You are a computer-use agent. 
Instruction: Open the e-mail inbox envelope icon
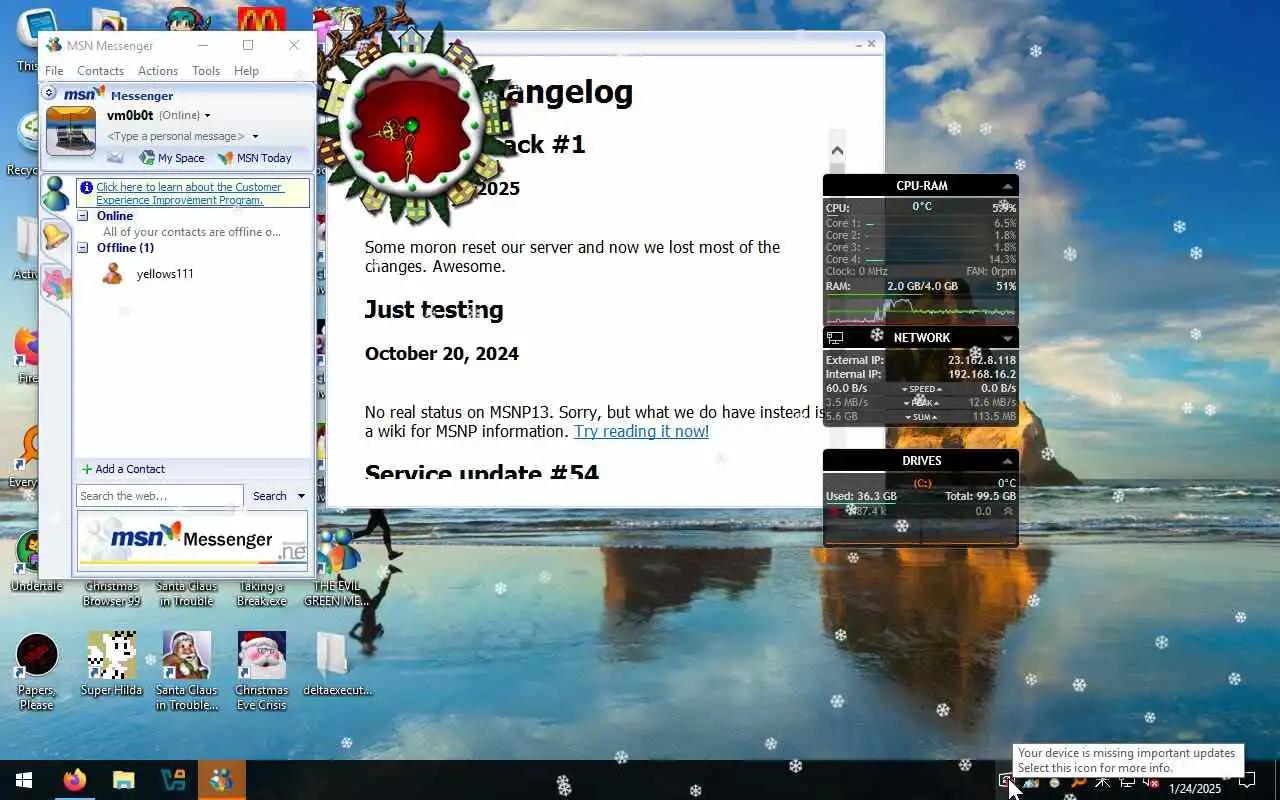[115, 158]
